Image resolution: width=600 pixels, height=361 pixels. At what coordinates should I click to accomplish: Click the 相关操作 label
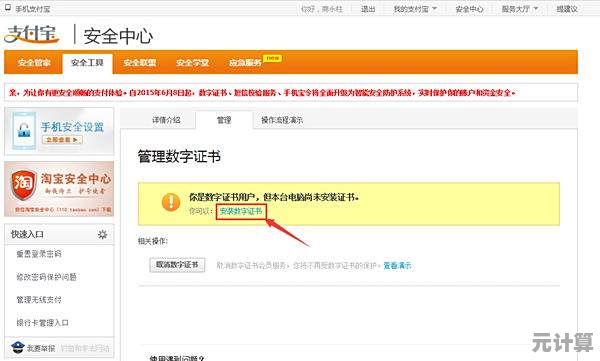pos(153,241)
